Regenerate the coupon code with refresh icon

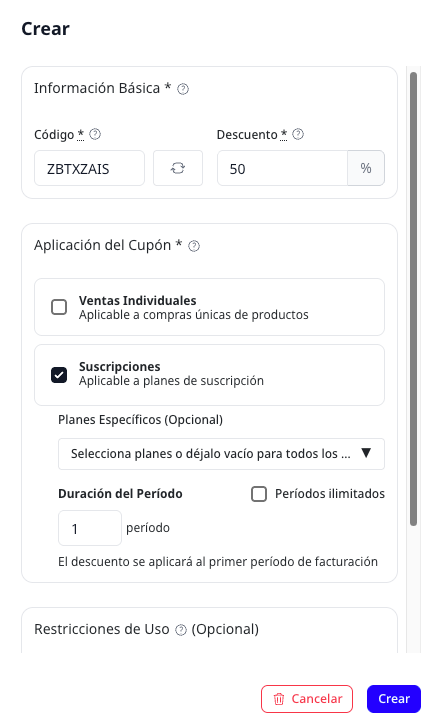coord(178,168)
